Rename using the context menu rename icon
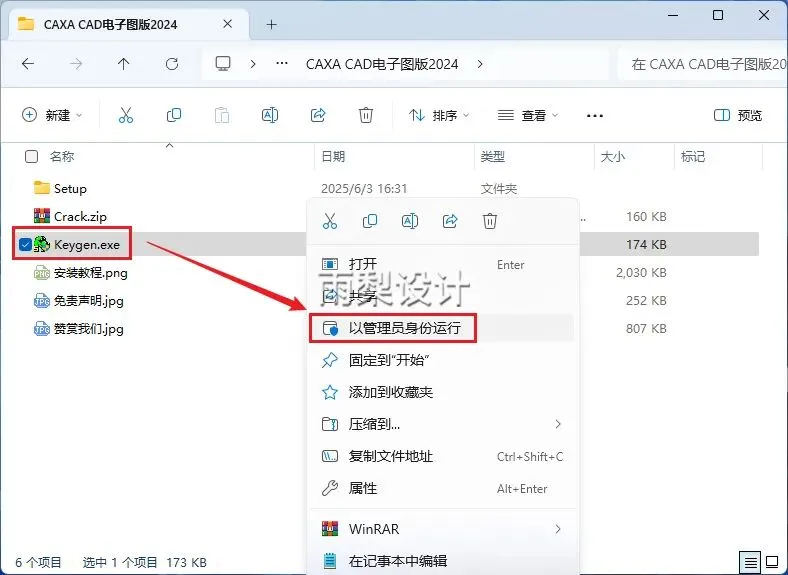 coord(410,221)
